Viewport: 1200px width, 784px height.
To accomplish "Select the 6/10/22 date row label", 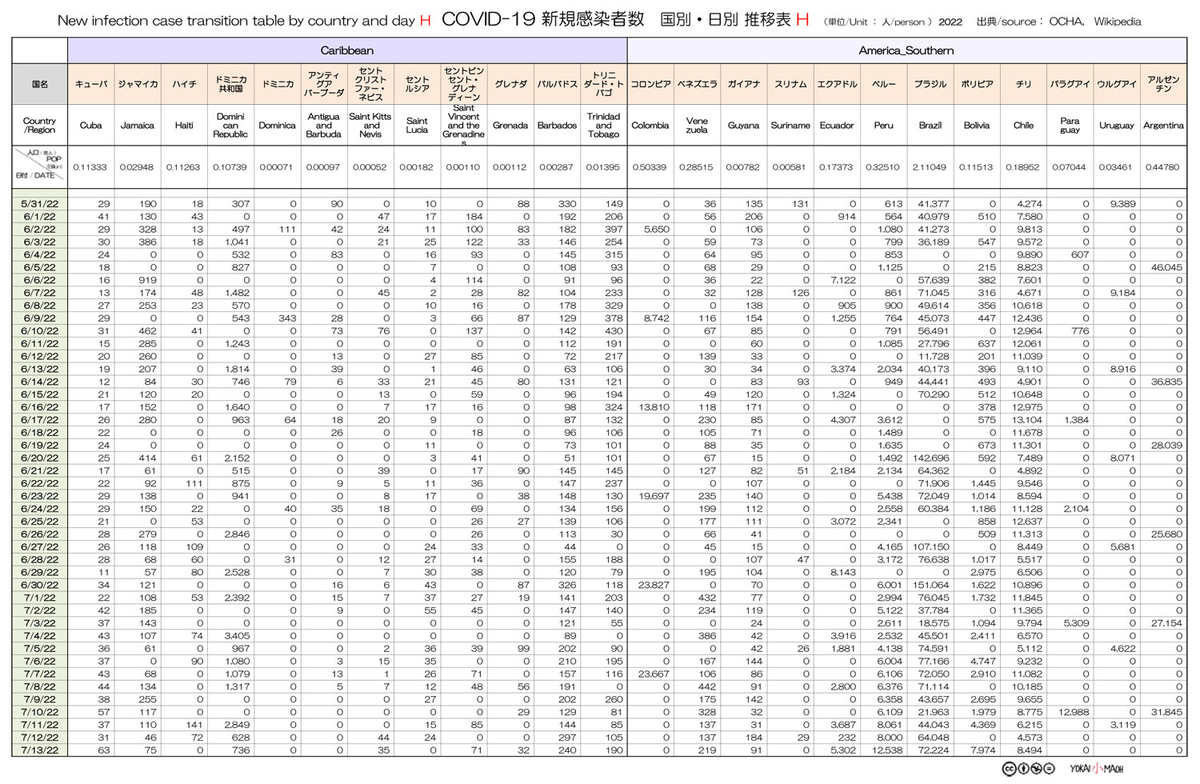I will (40, 330).
